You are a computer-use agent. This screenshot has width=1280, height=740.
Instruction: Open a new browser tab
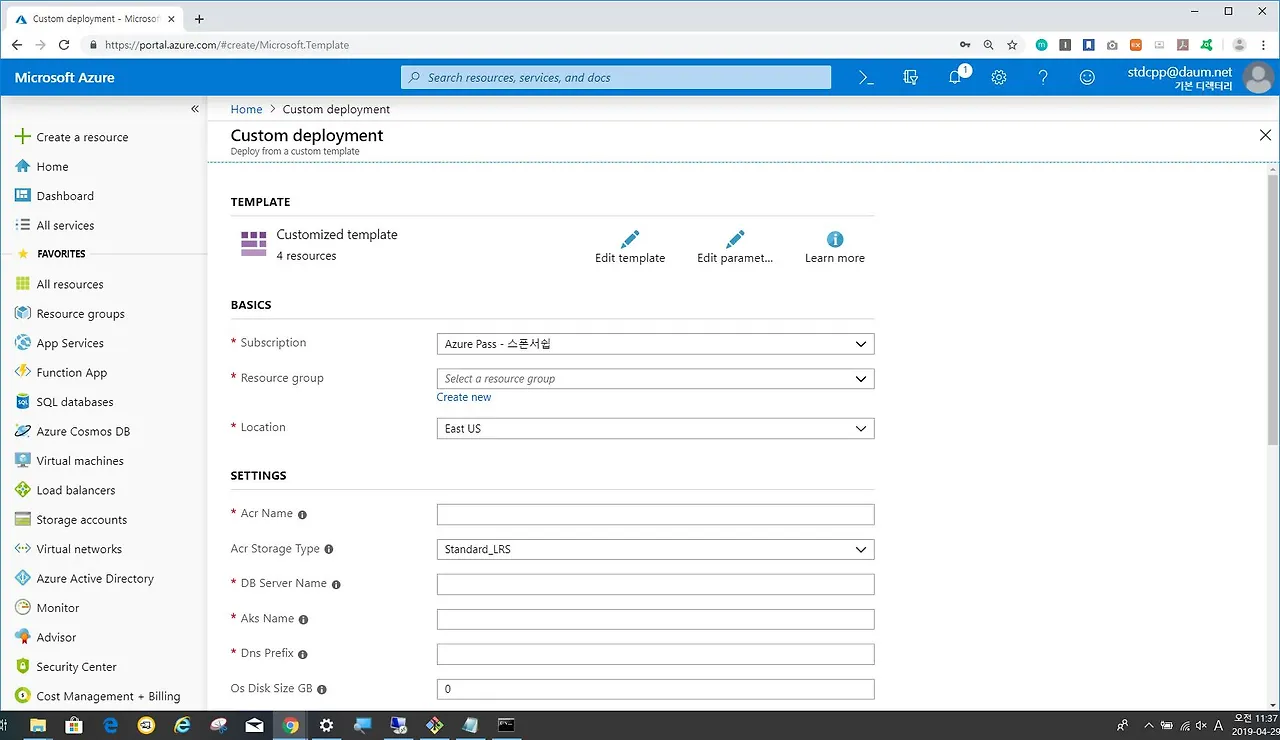[x=199, y=19]
